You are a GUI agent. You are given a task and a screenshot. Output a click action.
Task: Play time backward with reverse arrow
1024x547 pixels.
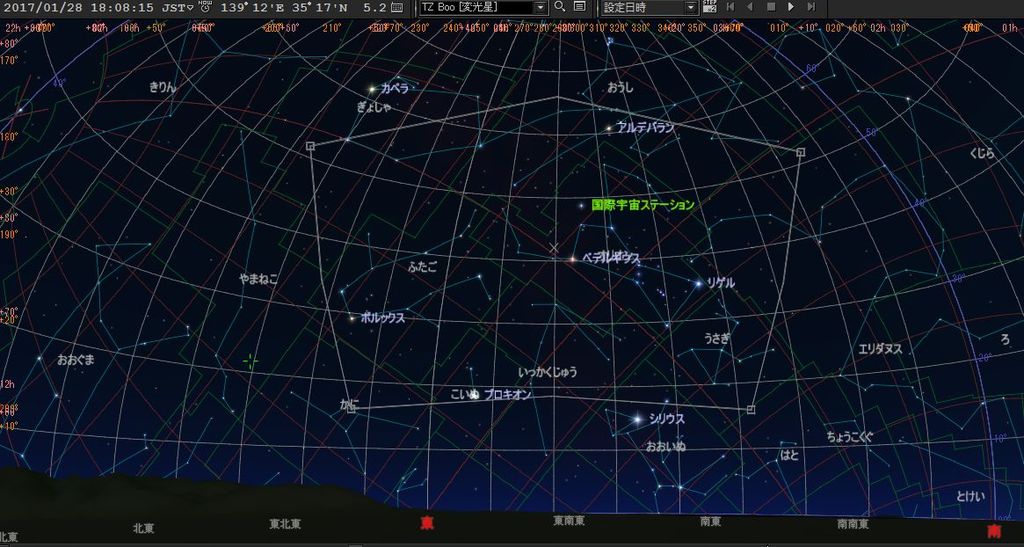[x=750, y=7]
